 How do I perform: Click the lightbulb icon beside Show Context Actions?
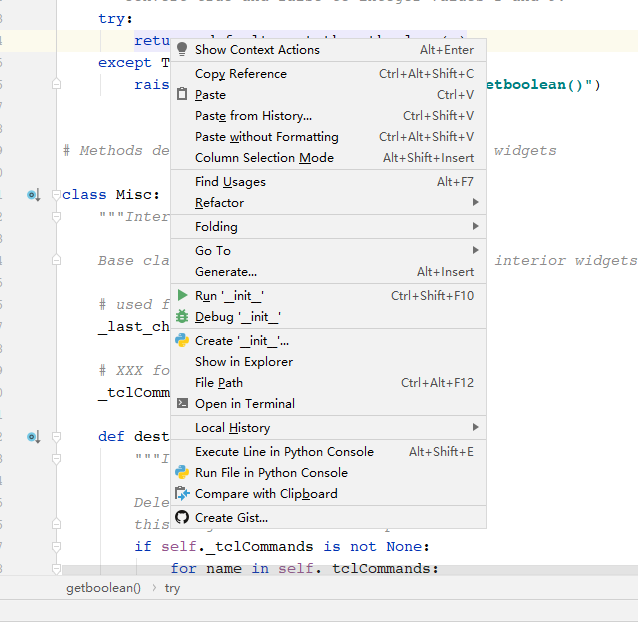tap(182, 49)
